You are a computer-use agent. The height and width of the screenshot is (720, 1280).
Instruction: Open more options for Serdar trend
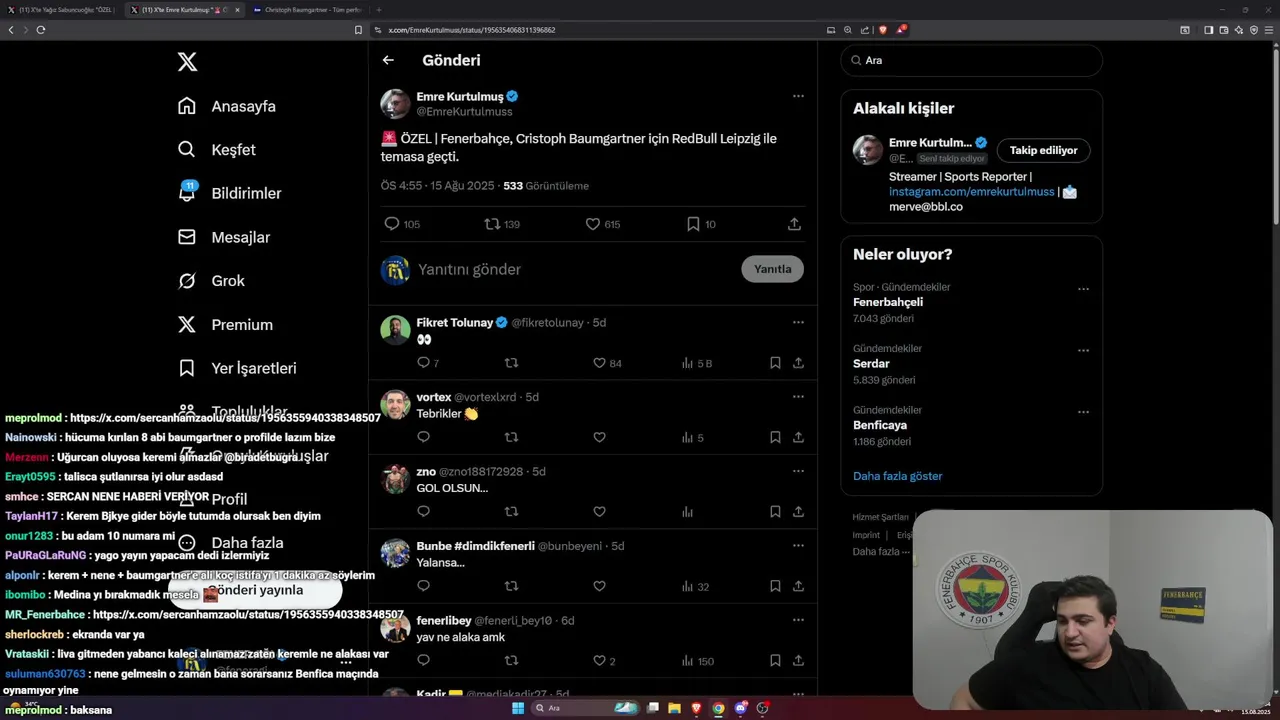point(1083,351)
